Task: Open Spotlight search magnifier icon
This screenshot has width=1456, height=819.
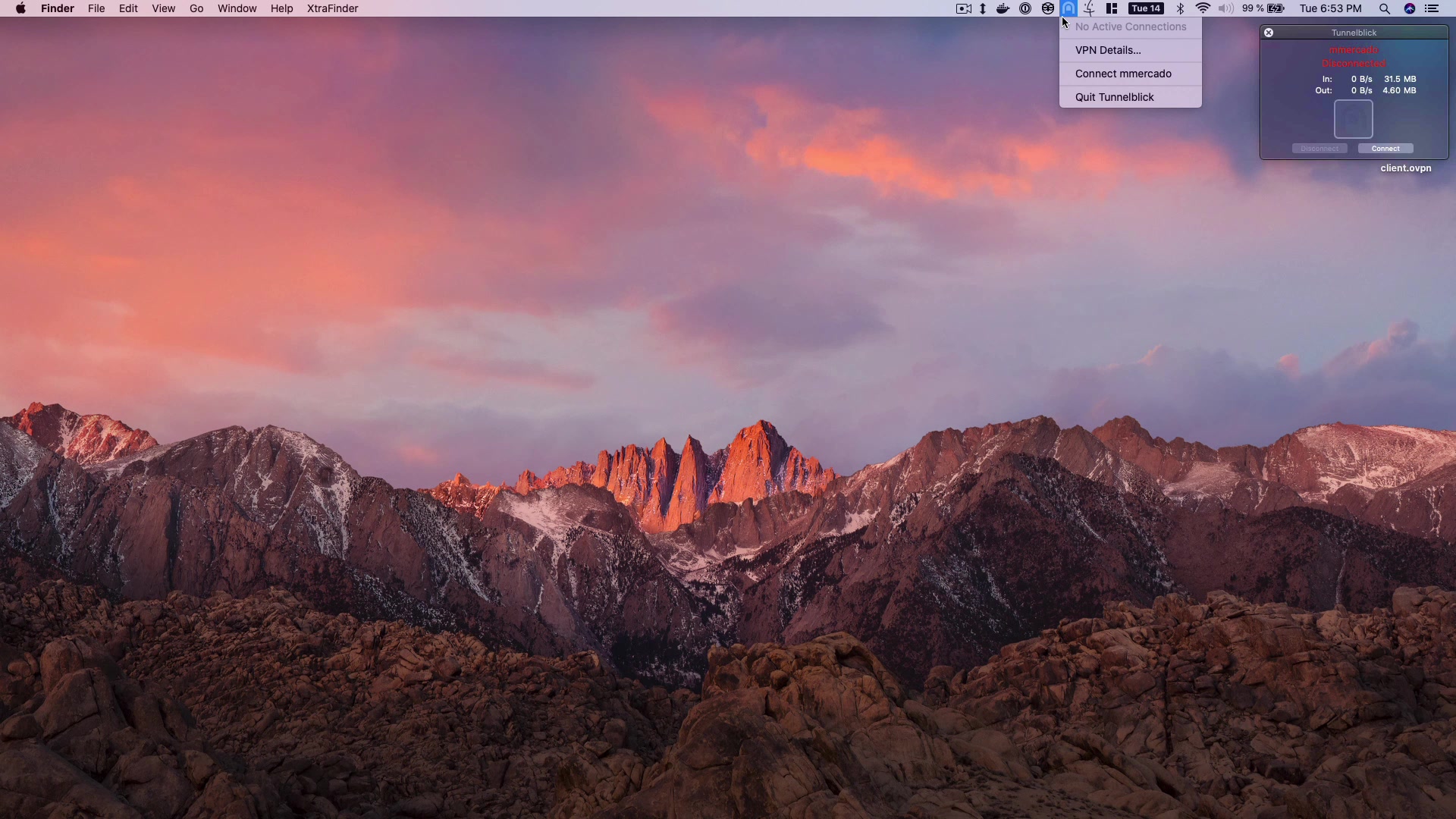Action: [1385, 8]
